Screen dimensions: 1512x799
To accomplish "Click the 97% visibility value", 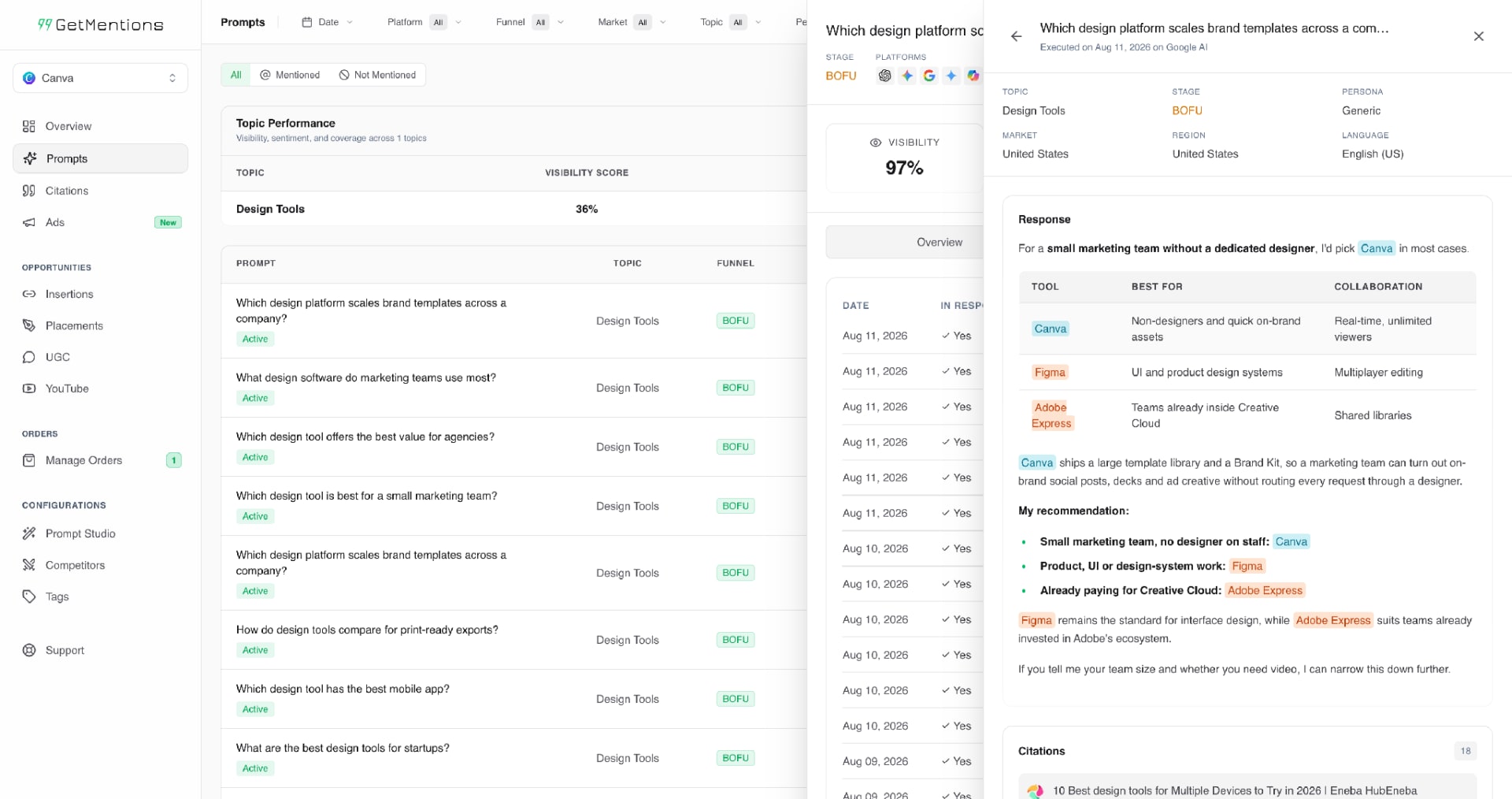I will click(x=904, y=168).
